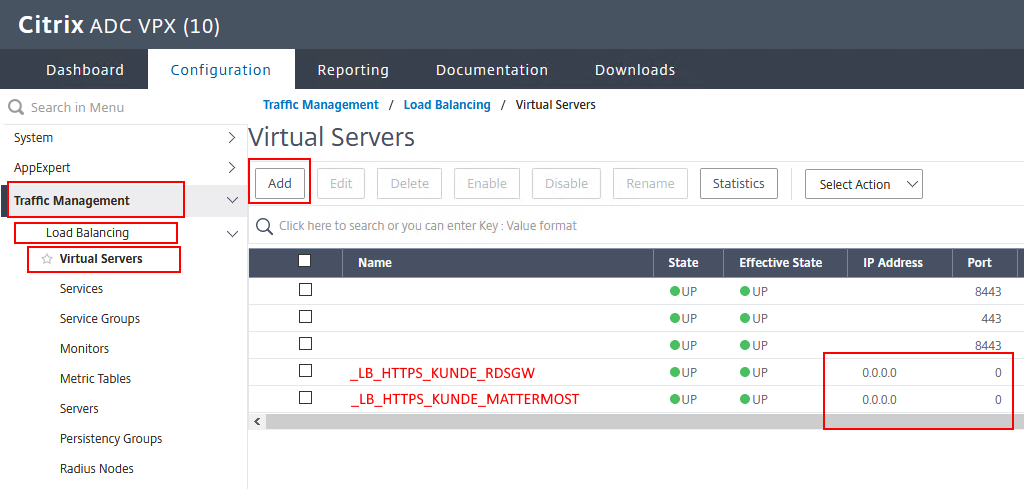
Task: Check the box for _LB_HTTPS_KUNDE_MATTERMOST row
Action: [305, 398]
